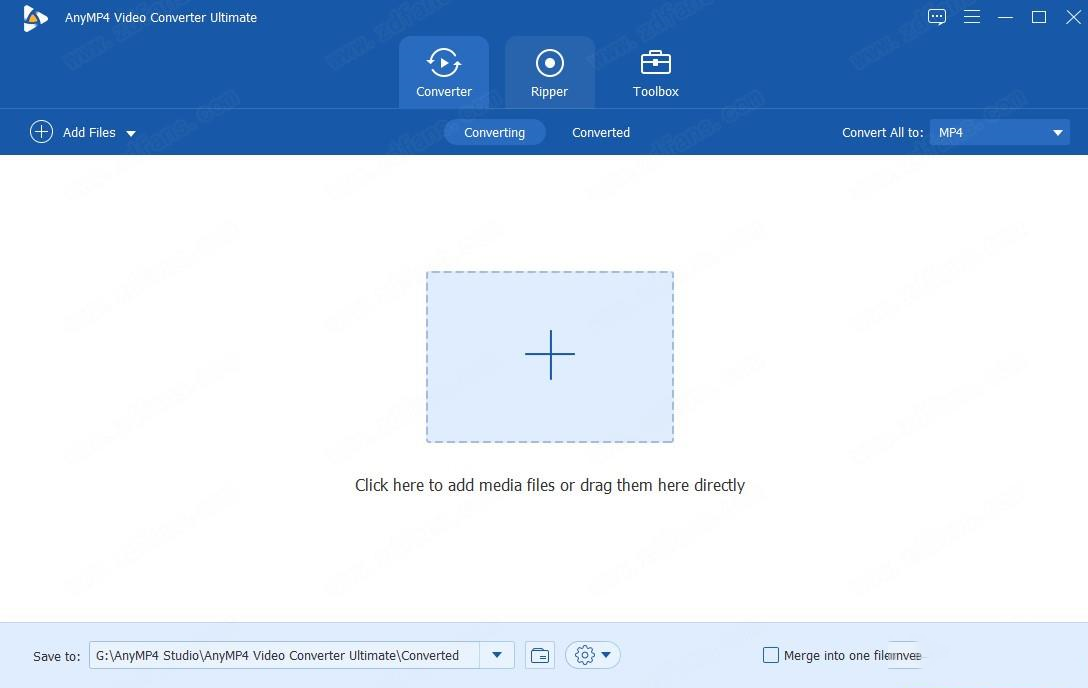
Task: Open the Converter panel icon
Action: point(443,62)
